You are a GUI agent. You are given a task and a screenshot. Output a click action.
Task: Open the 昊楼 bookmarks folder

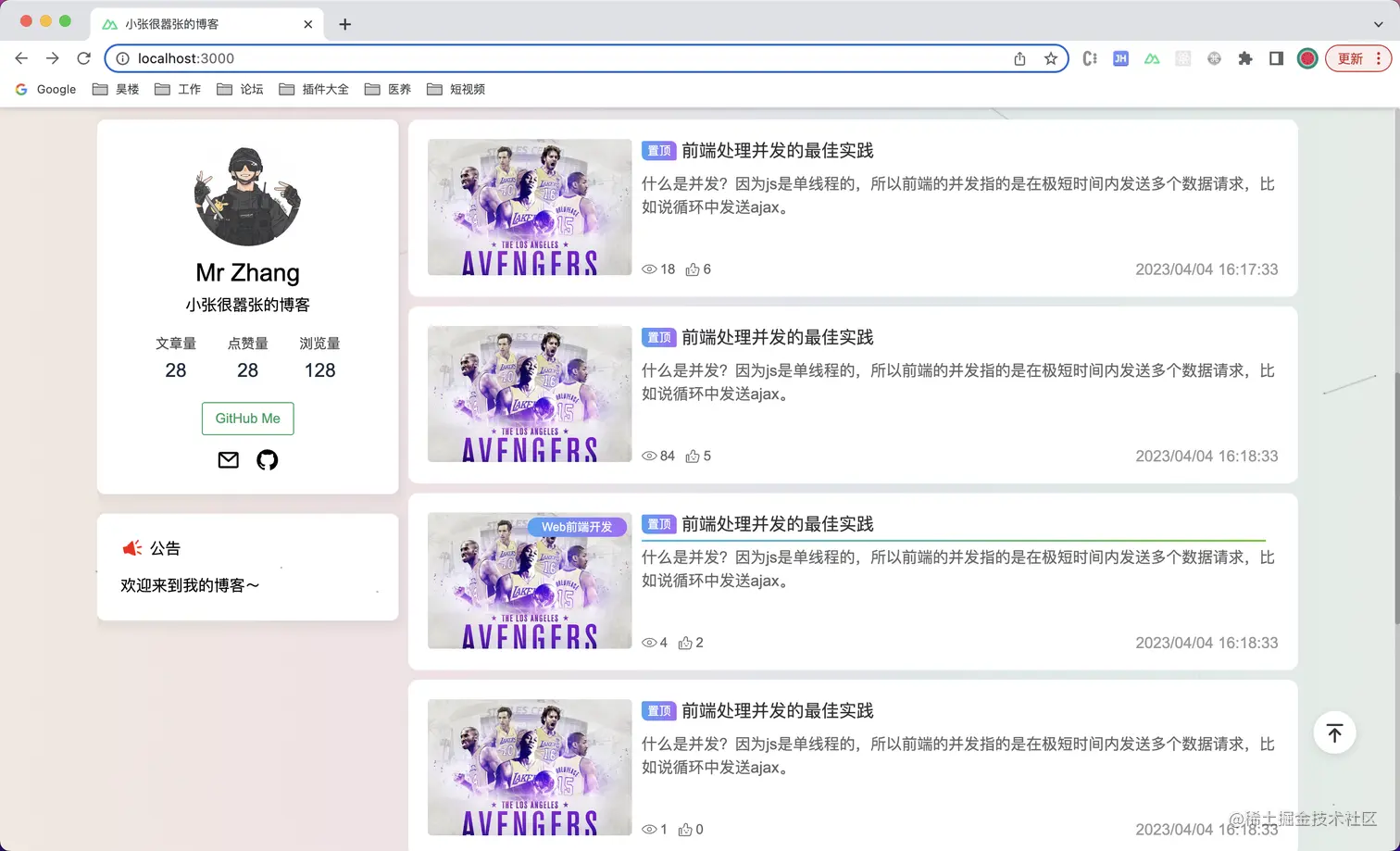[x=116, y=89]
